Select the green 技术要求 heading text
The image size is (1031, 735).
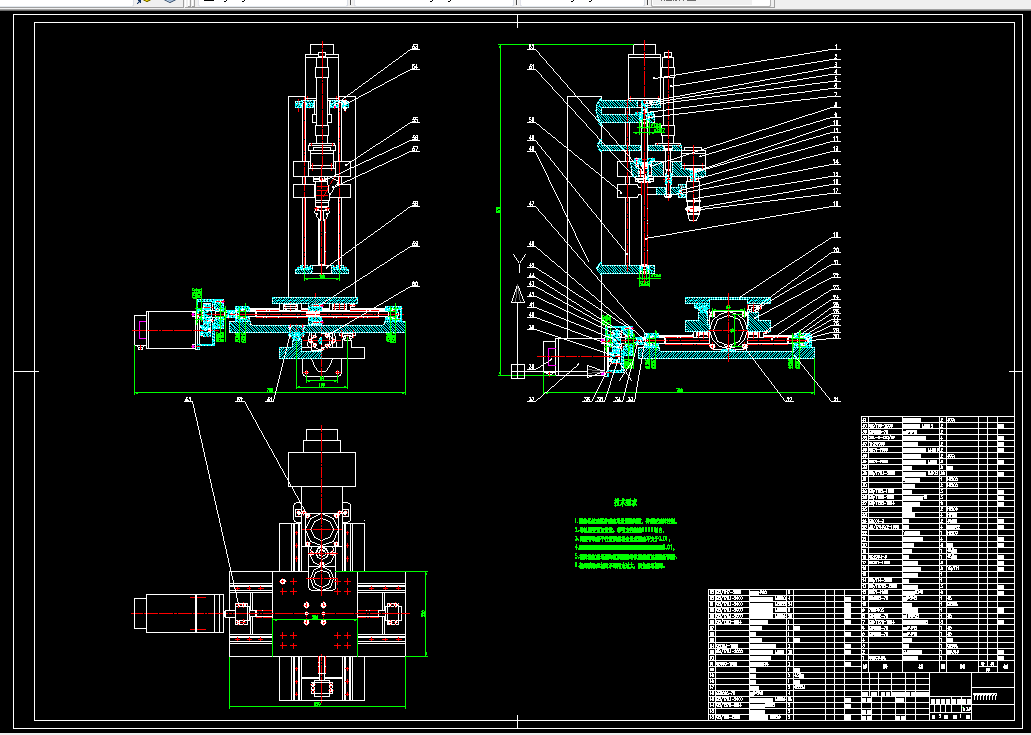pyautogui.click(x=625, y=502)
